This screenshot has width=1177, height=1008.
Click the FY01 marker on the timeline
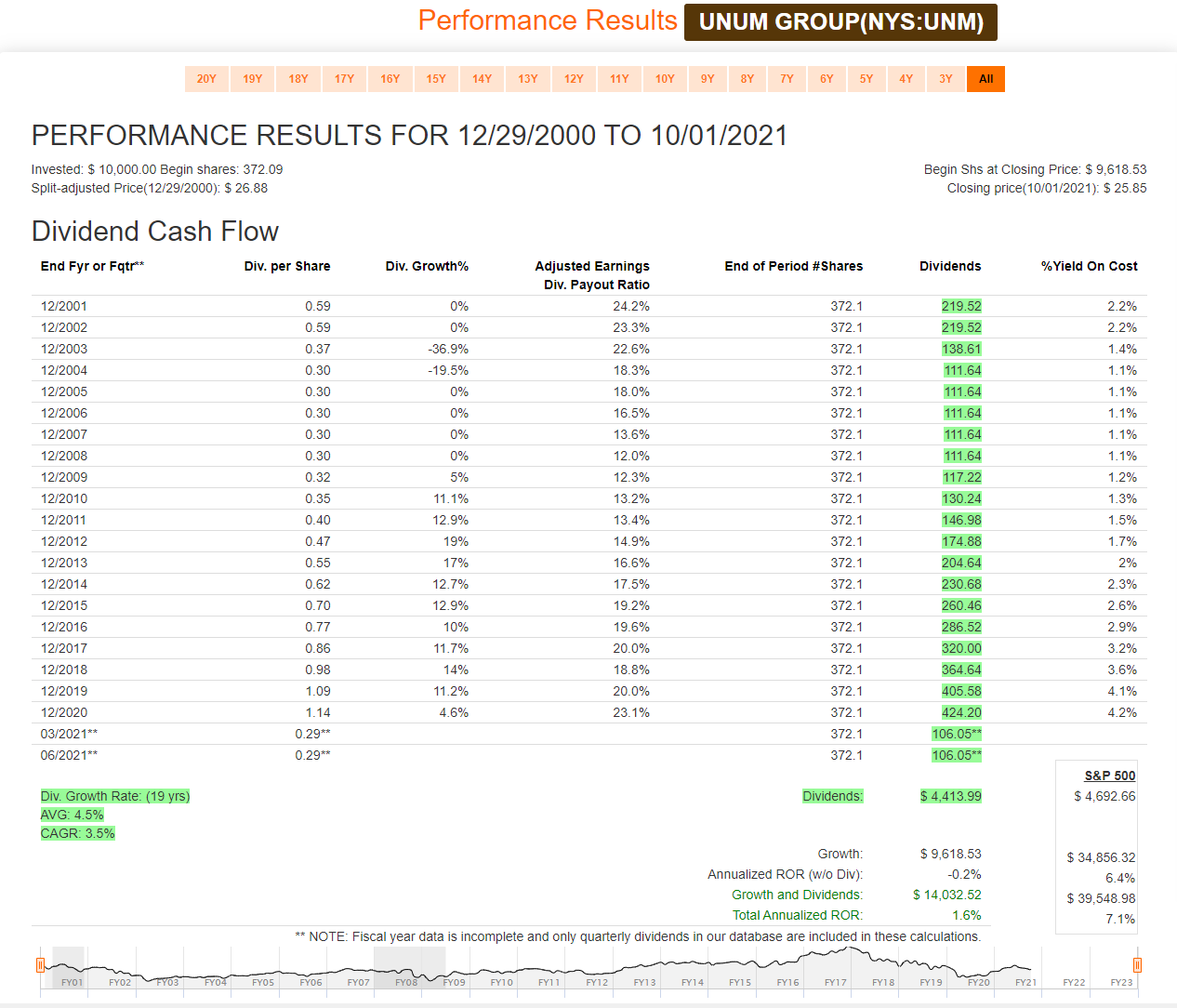click(x=72, y=982)
